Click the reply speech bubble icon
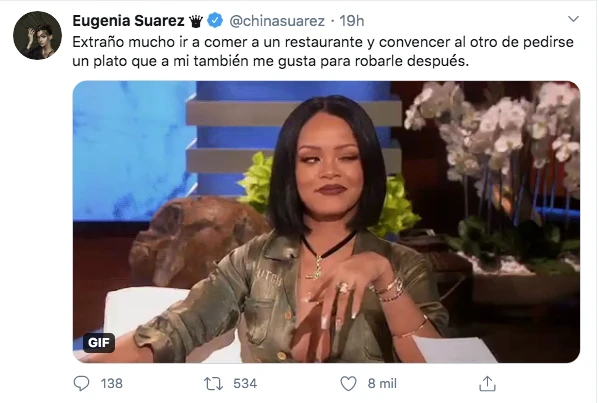This screenshot has width=599, height=403. tap(81, 383)
